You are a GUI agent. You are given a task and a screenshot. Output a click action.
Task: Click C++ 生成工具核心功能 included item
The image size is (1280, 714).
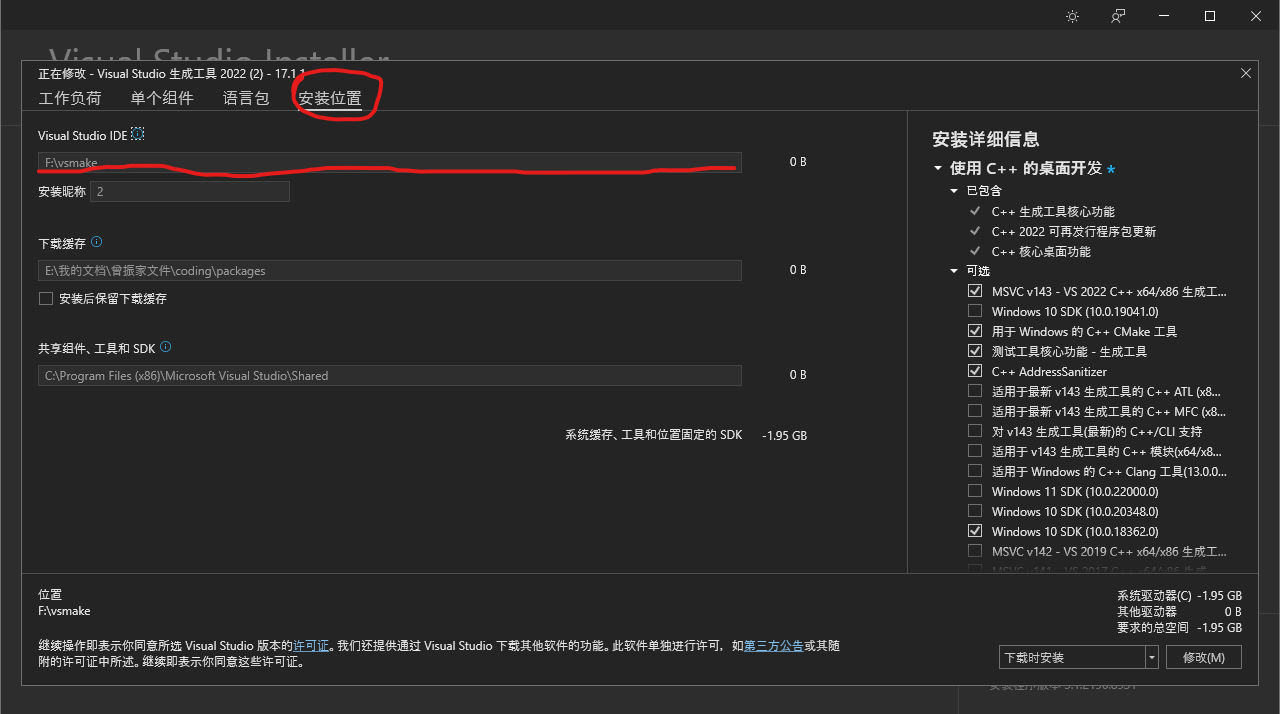pos(1053,211)
